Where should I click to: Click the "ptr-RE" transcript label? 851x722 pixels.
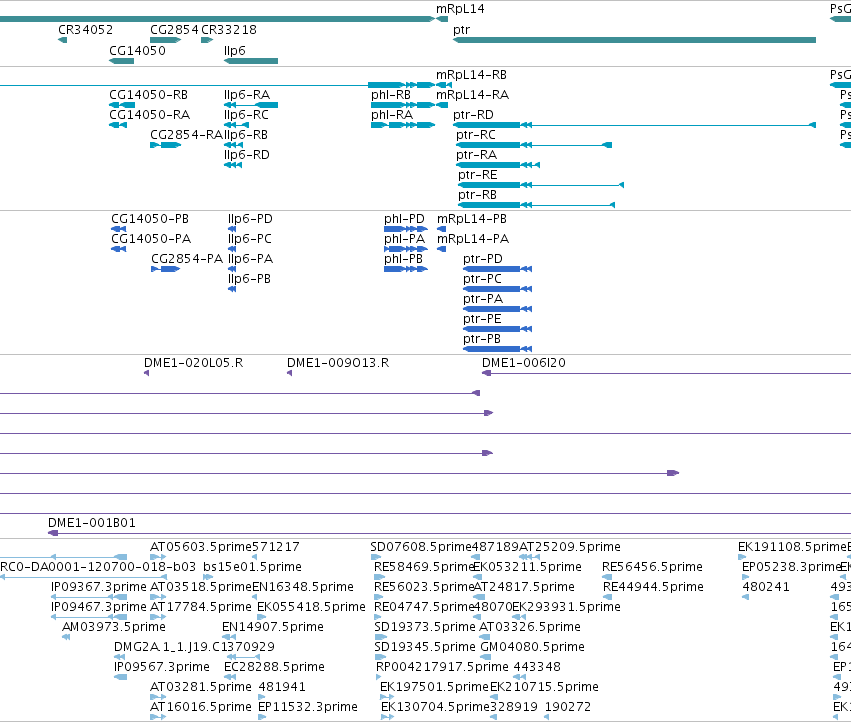477,175
